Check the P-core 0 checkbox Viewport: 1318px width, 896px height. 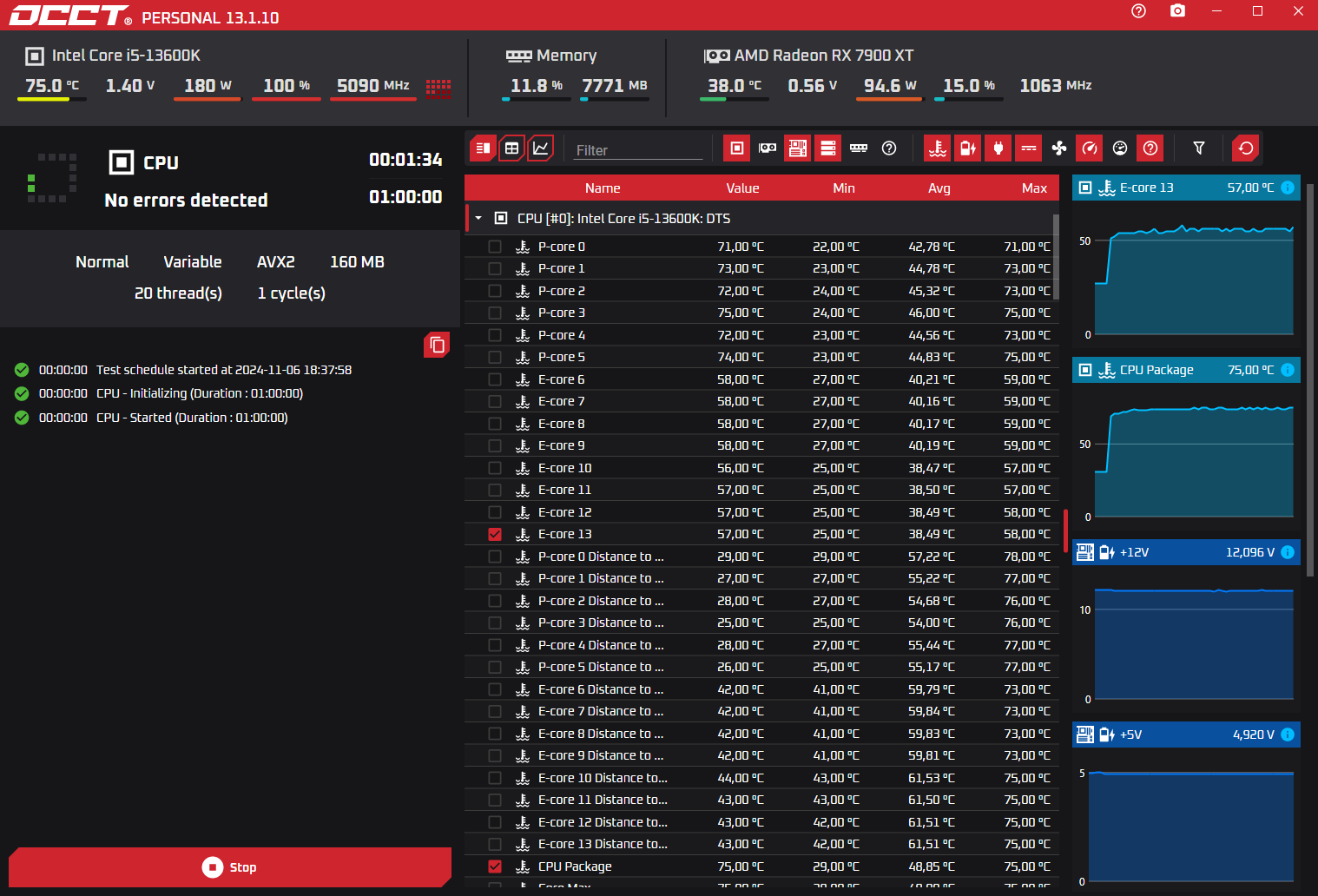click(495, 247)
